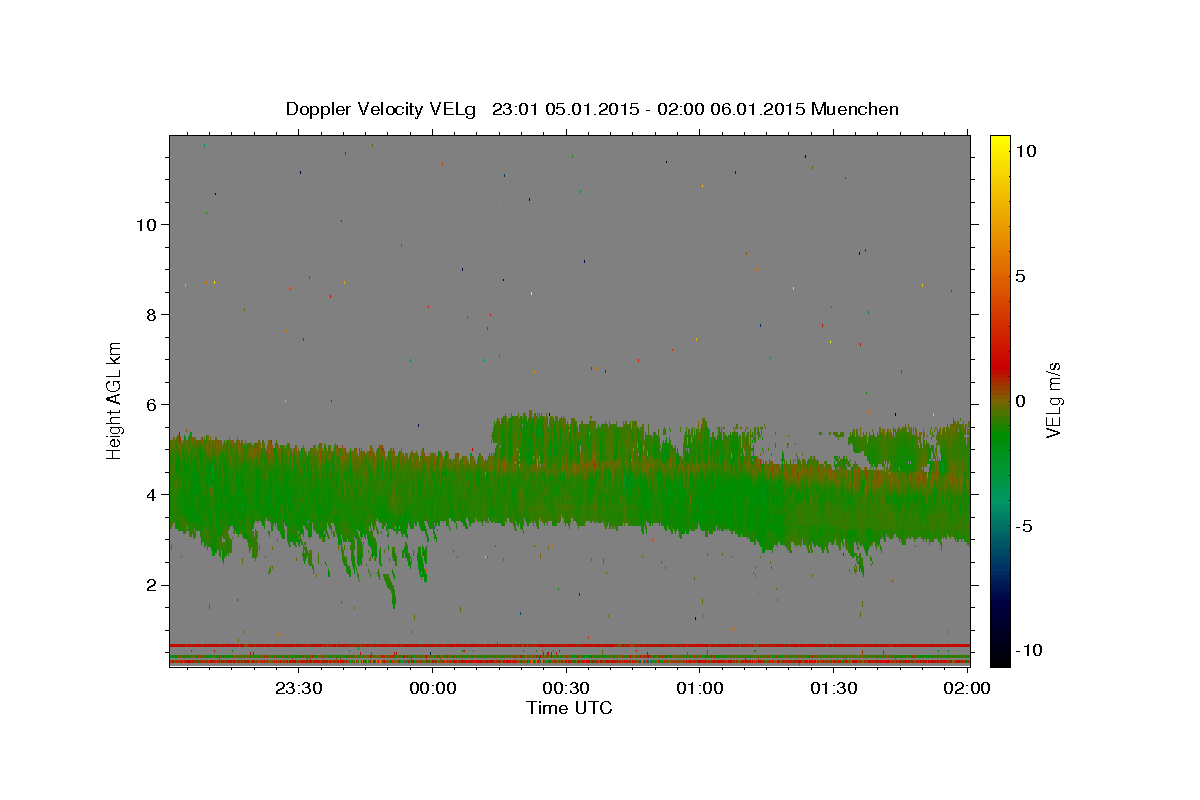
Task: Click the height tick label 2
Action: [x=150, y=584]
